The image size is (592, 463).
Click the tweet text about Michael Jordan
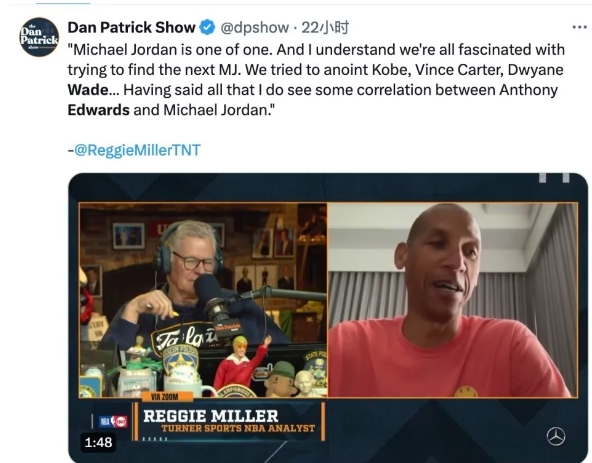(316, 80)
